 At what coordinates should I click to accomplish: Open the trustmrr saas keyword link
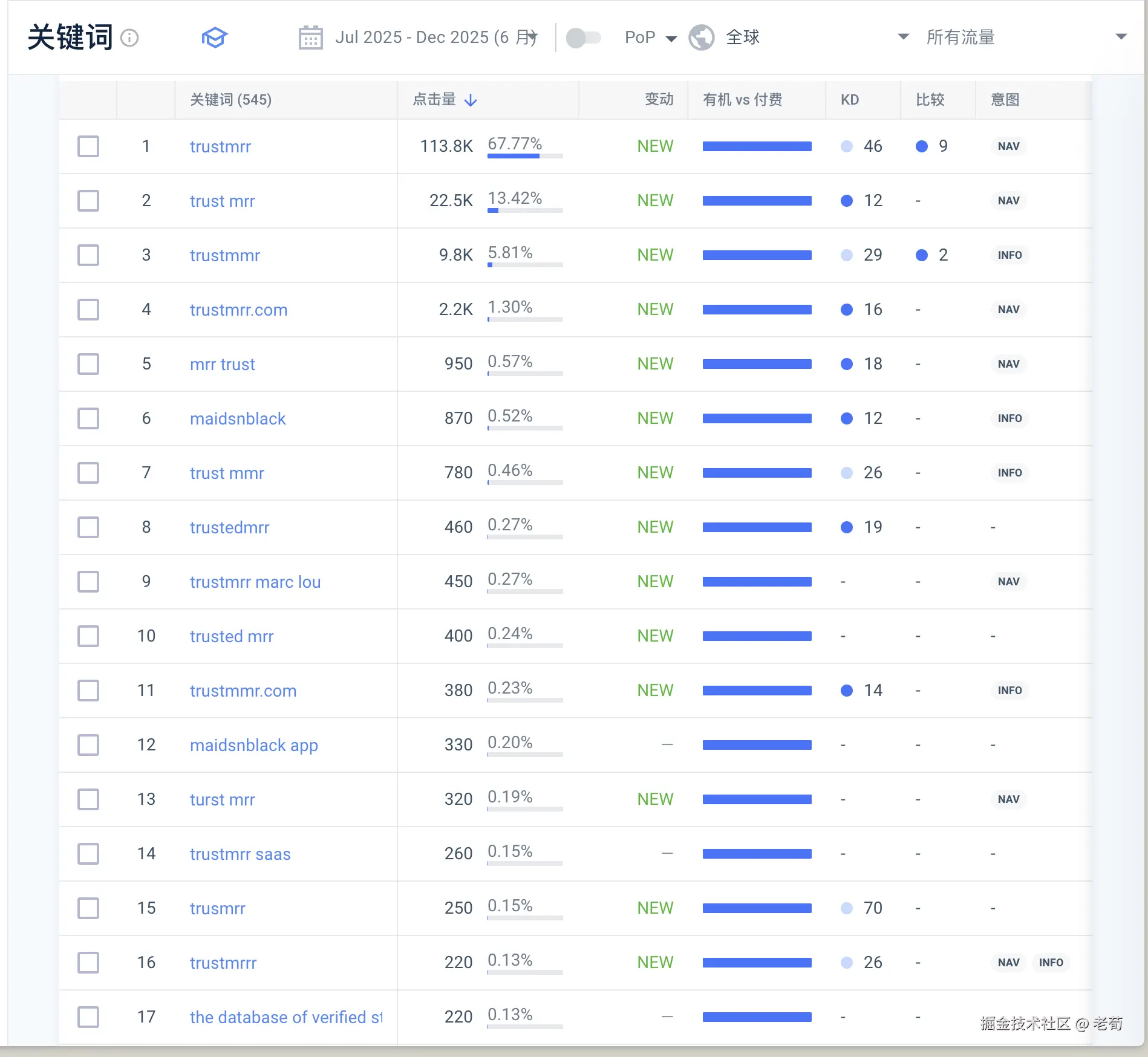[x=240, y=854]
